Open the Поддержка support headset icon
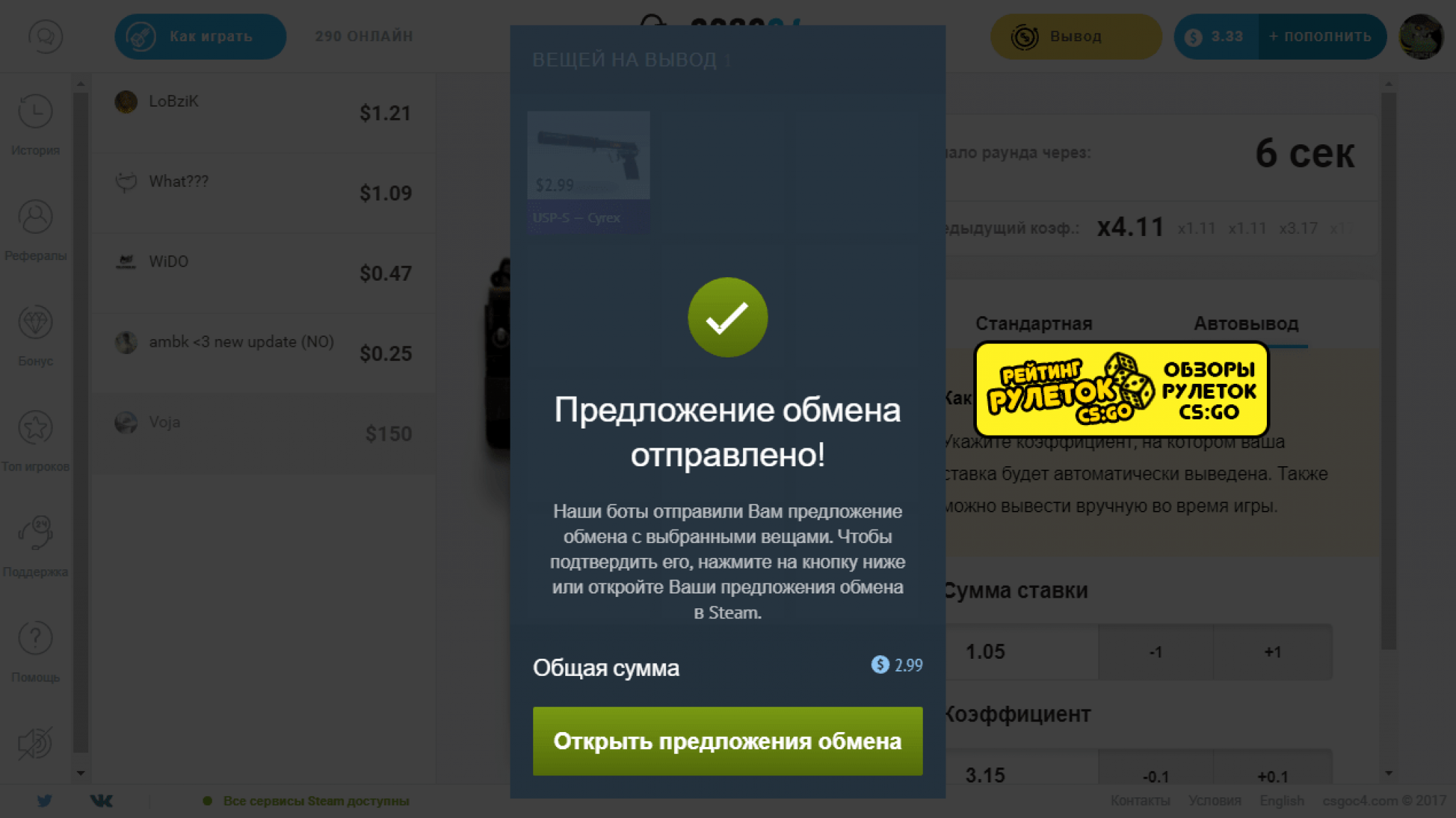1456x818 pixels. [x=35, y=533]
